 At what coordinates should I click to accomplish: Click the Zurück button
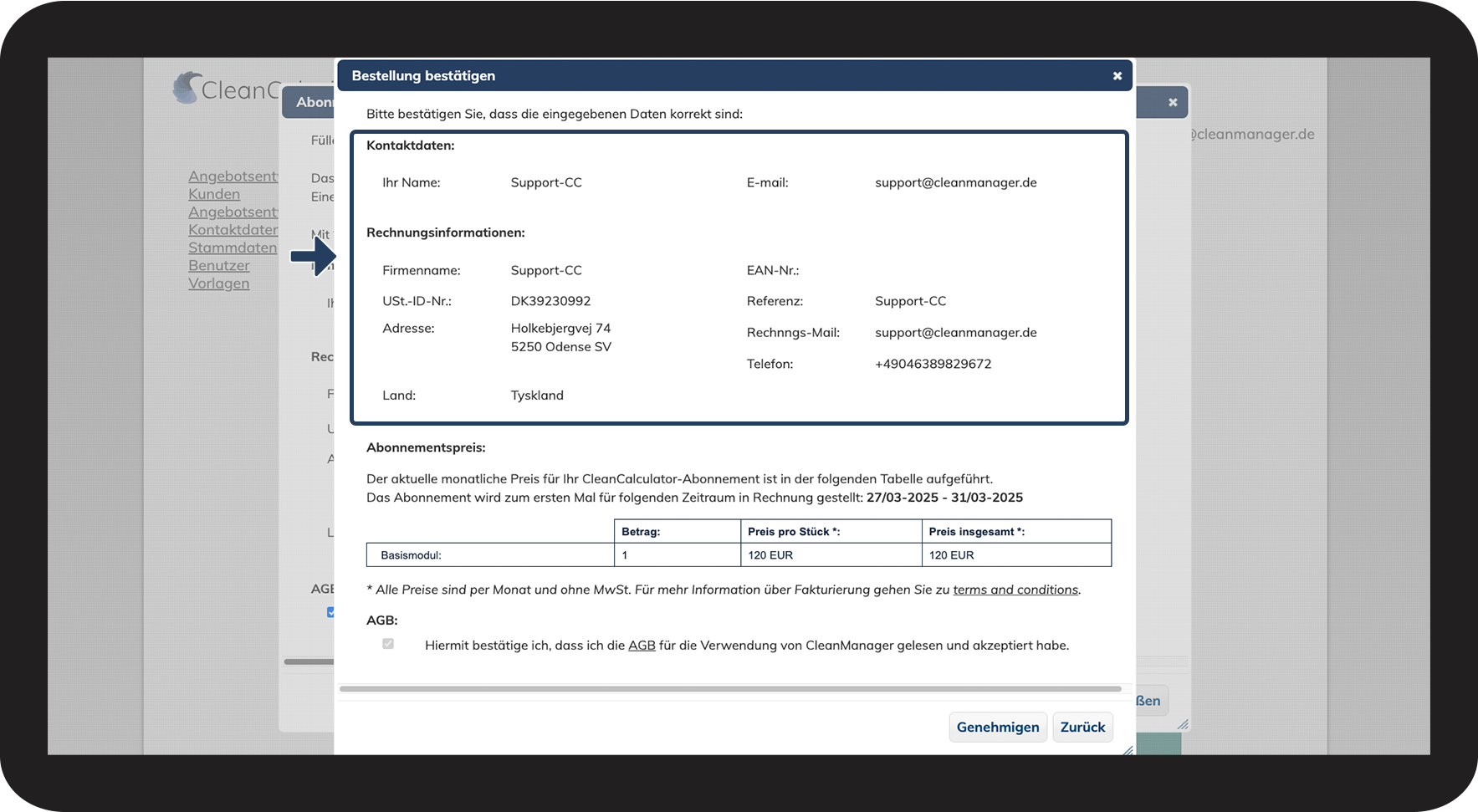click(x=1082, y=727)
